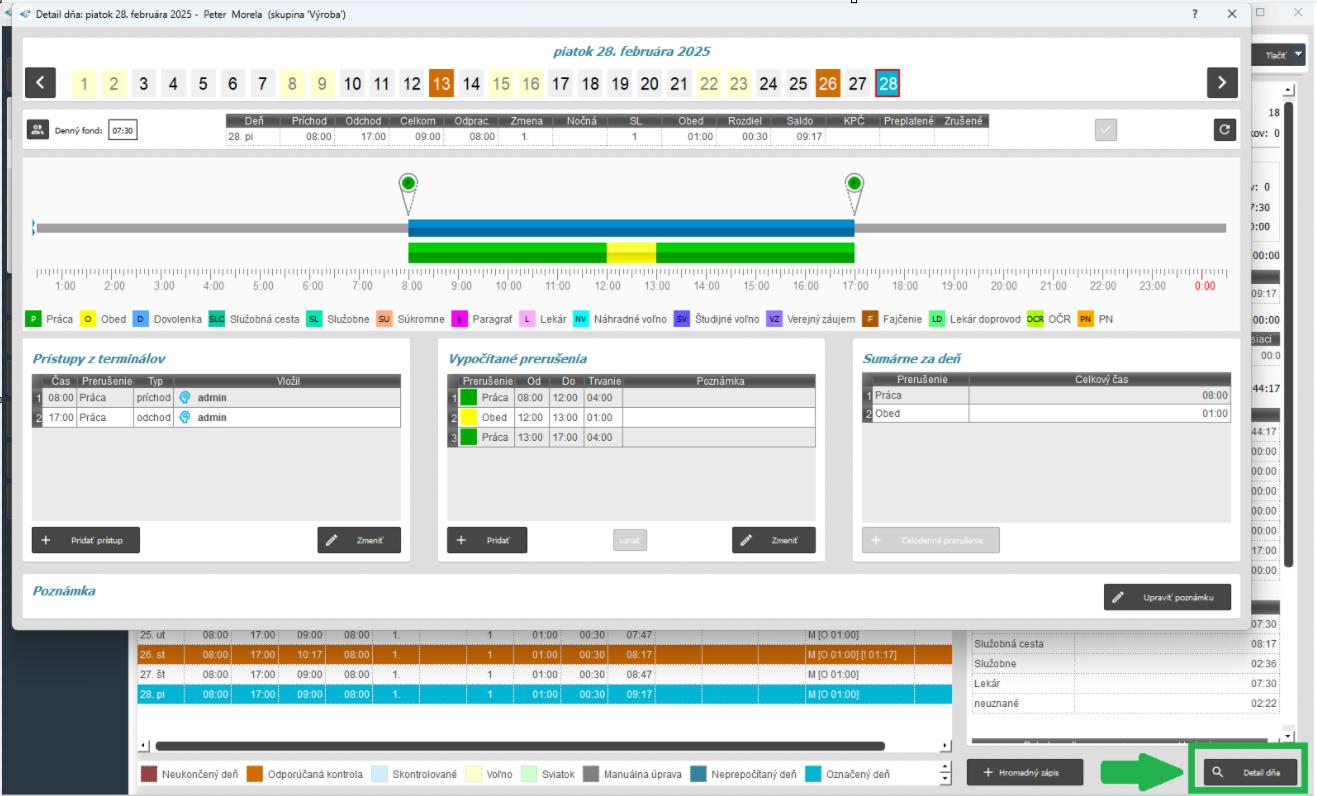
Task: Select the 17:00 odchod access row
Action: pyautogui.click(x=216, y=418)
